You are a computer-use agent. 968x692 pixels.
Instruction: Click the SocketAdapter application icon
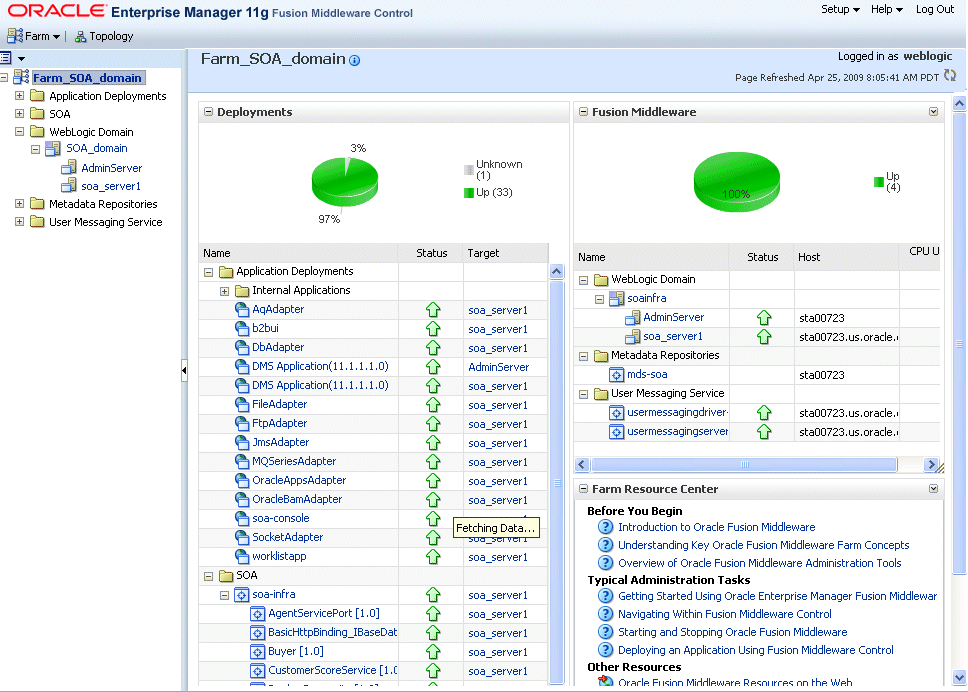[242, 538]
